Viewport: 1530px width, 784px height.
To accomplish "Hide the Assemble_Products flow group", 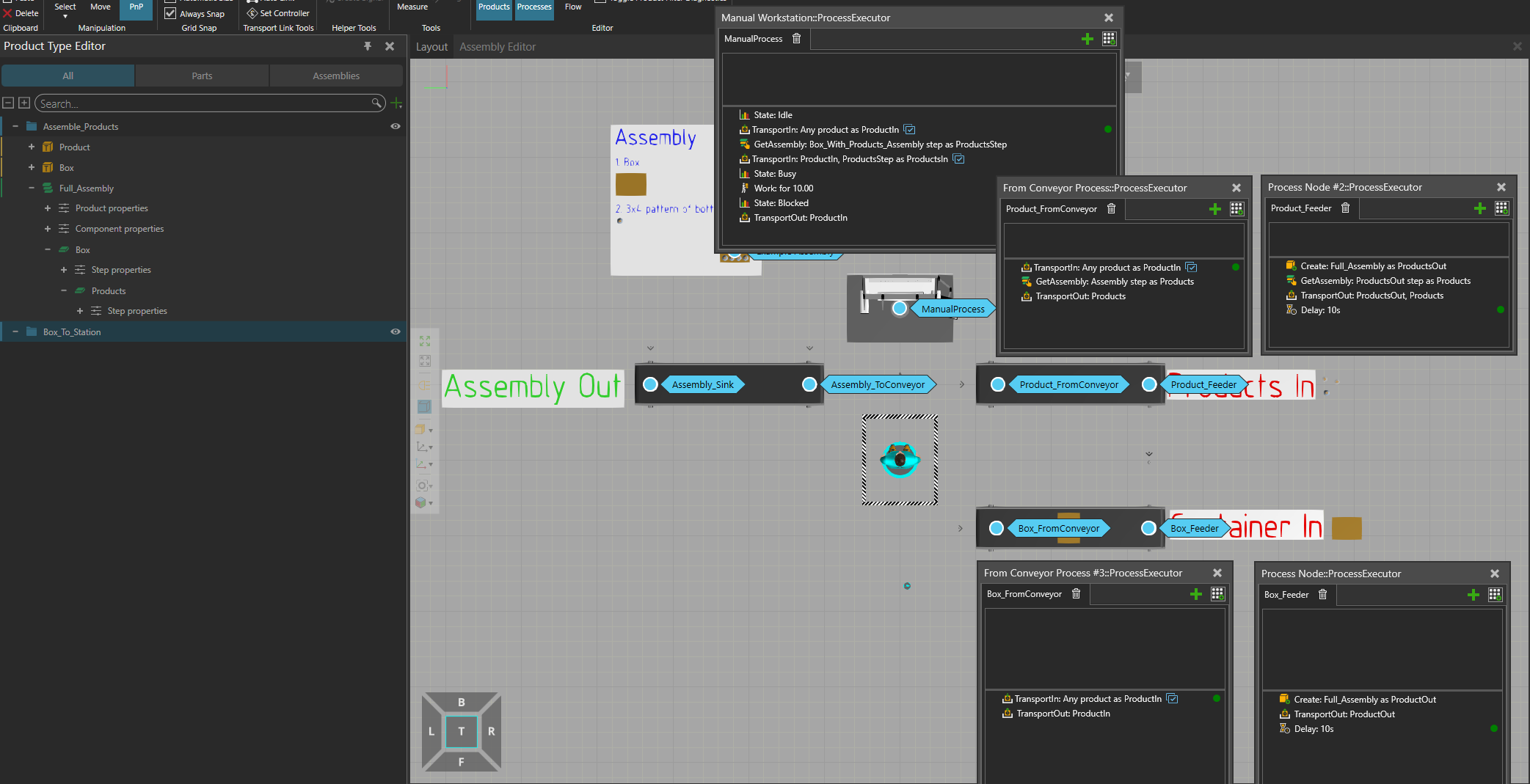I will click(396, 126).
